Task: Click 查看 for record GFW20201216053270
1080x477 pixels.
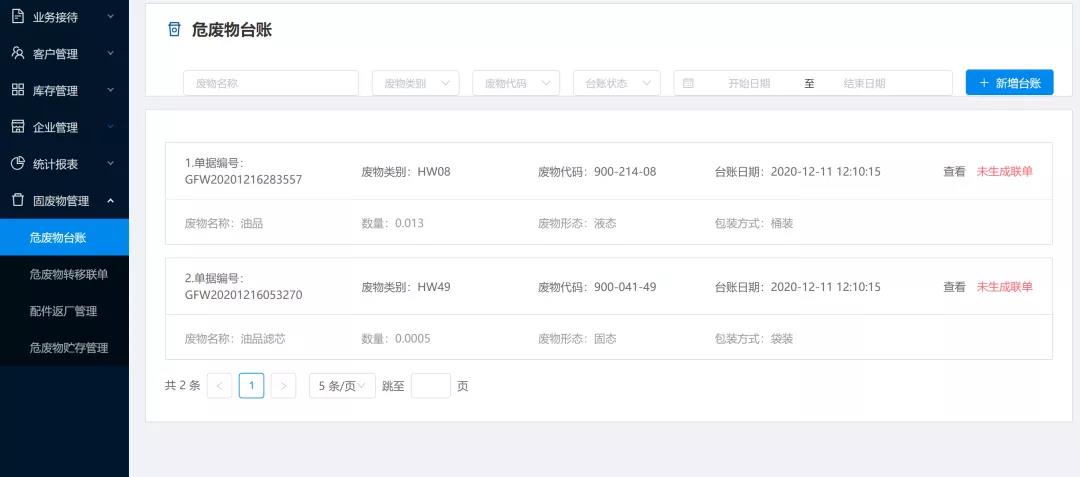Action: coord(954,287)
